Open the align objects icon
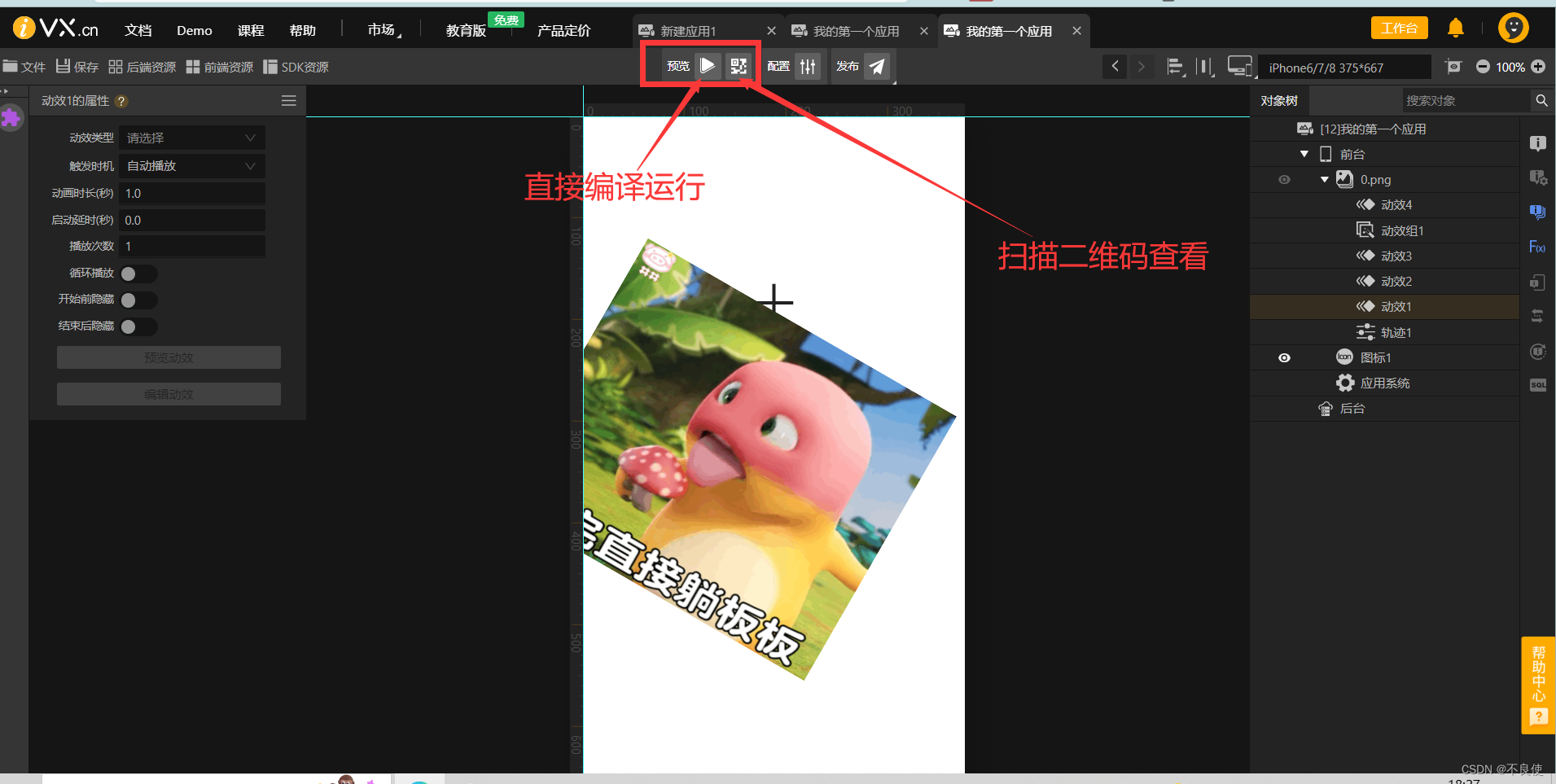The width and height of the screenshot is (1556, 784). [x=1175, y=66]
